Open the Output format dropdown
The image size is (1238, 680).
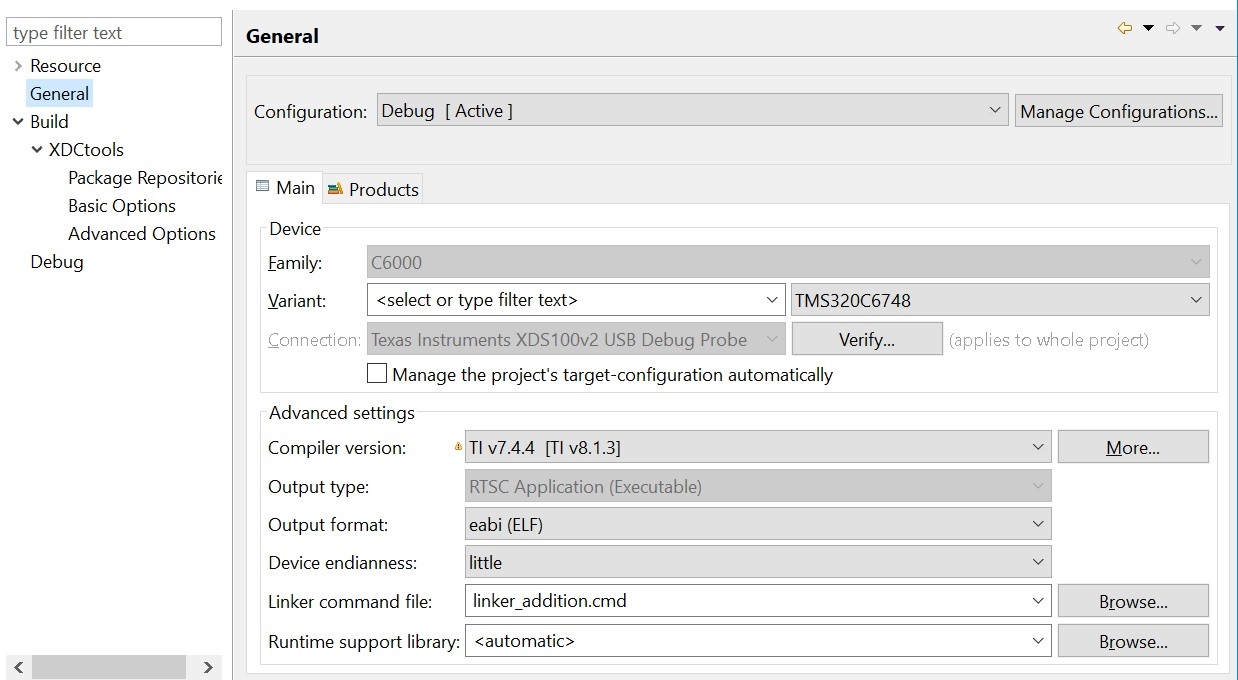tap(758, 524)
